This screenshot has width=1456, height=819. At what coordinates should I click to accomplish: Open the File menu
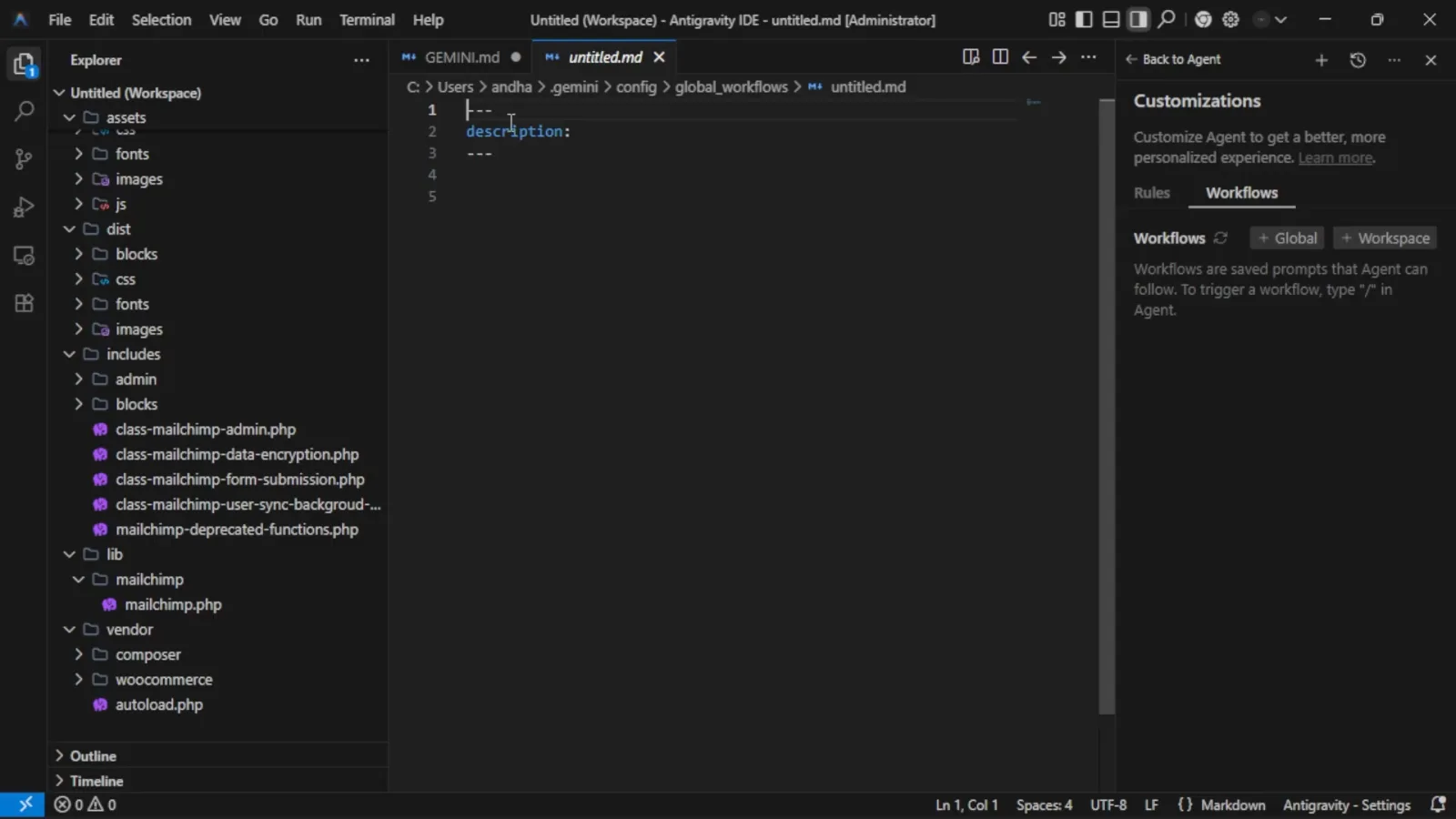coord(60,19)
